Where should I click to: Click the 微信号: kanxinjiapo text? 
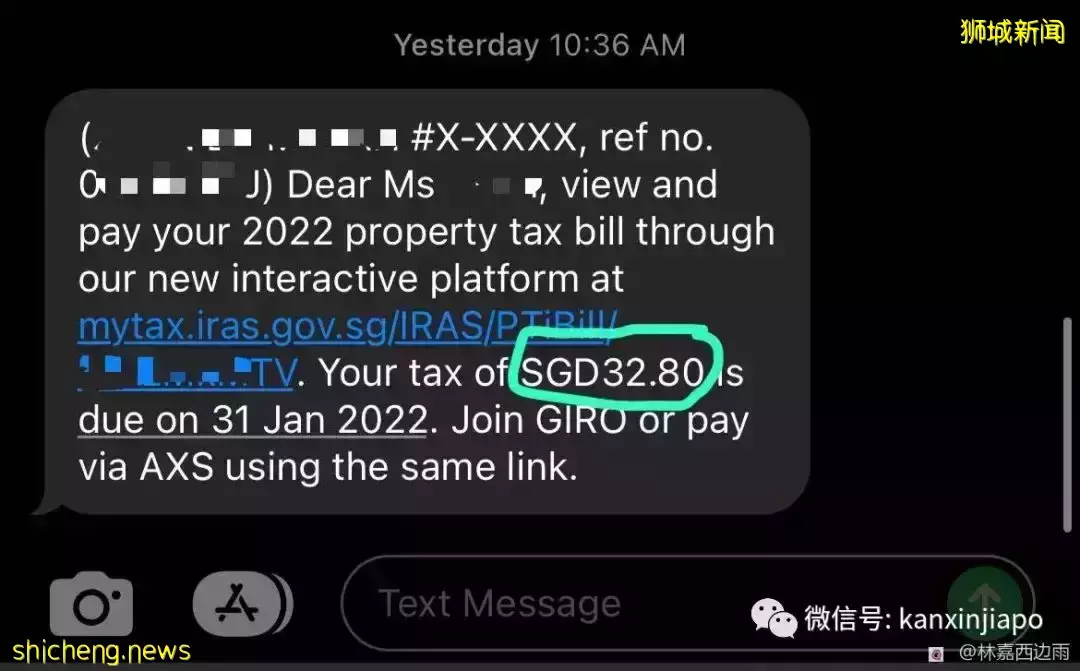coord(923,619)
